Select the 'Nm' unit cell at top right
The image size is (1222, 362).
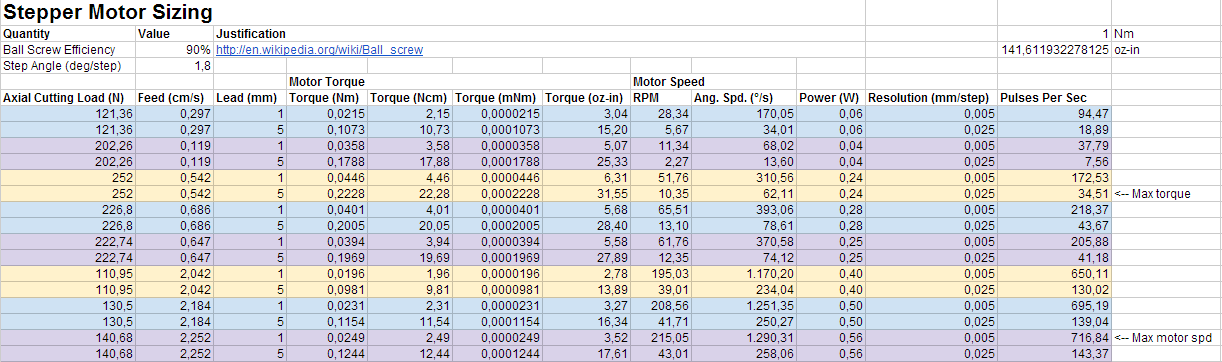click(1166, 34)
